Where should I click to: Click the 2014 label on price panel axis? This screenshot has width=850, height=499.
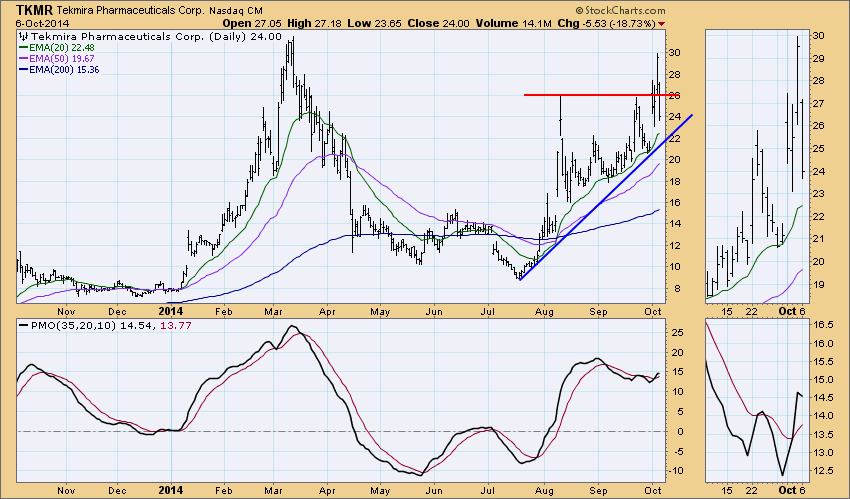[170, 311]
